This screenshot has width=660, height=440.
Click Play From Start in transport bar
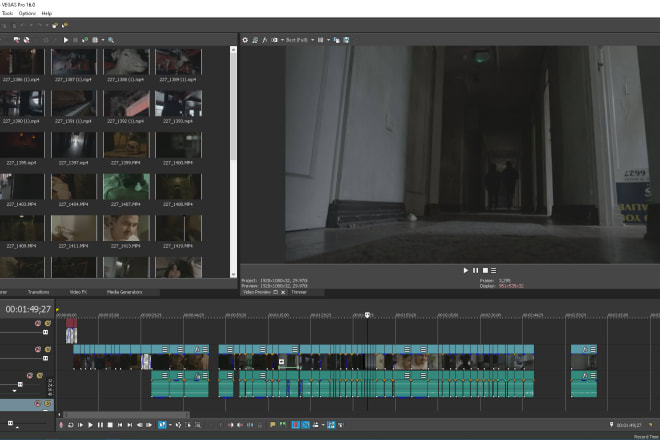(80, 425)
